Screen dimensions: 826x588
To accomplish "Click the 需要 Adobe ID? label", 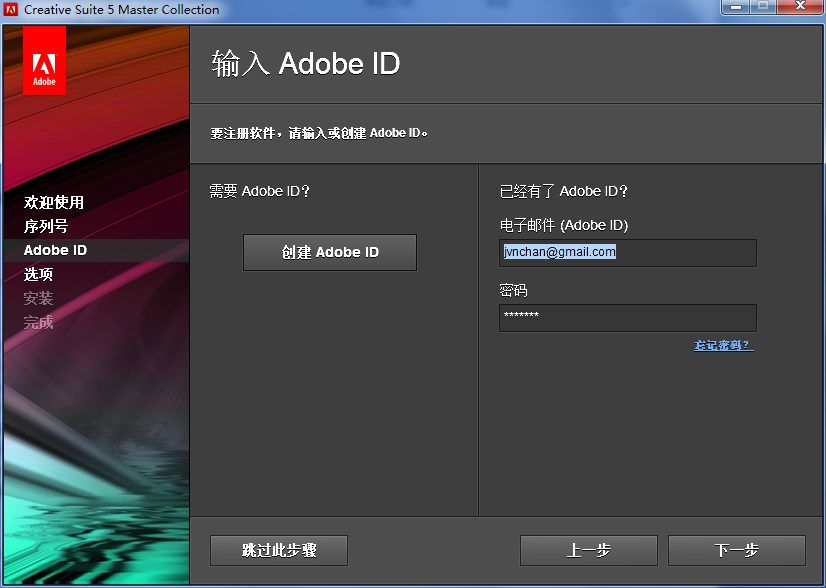I will pyautogui.click(x=260, y=191).
